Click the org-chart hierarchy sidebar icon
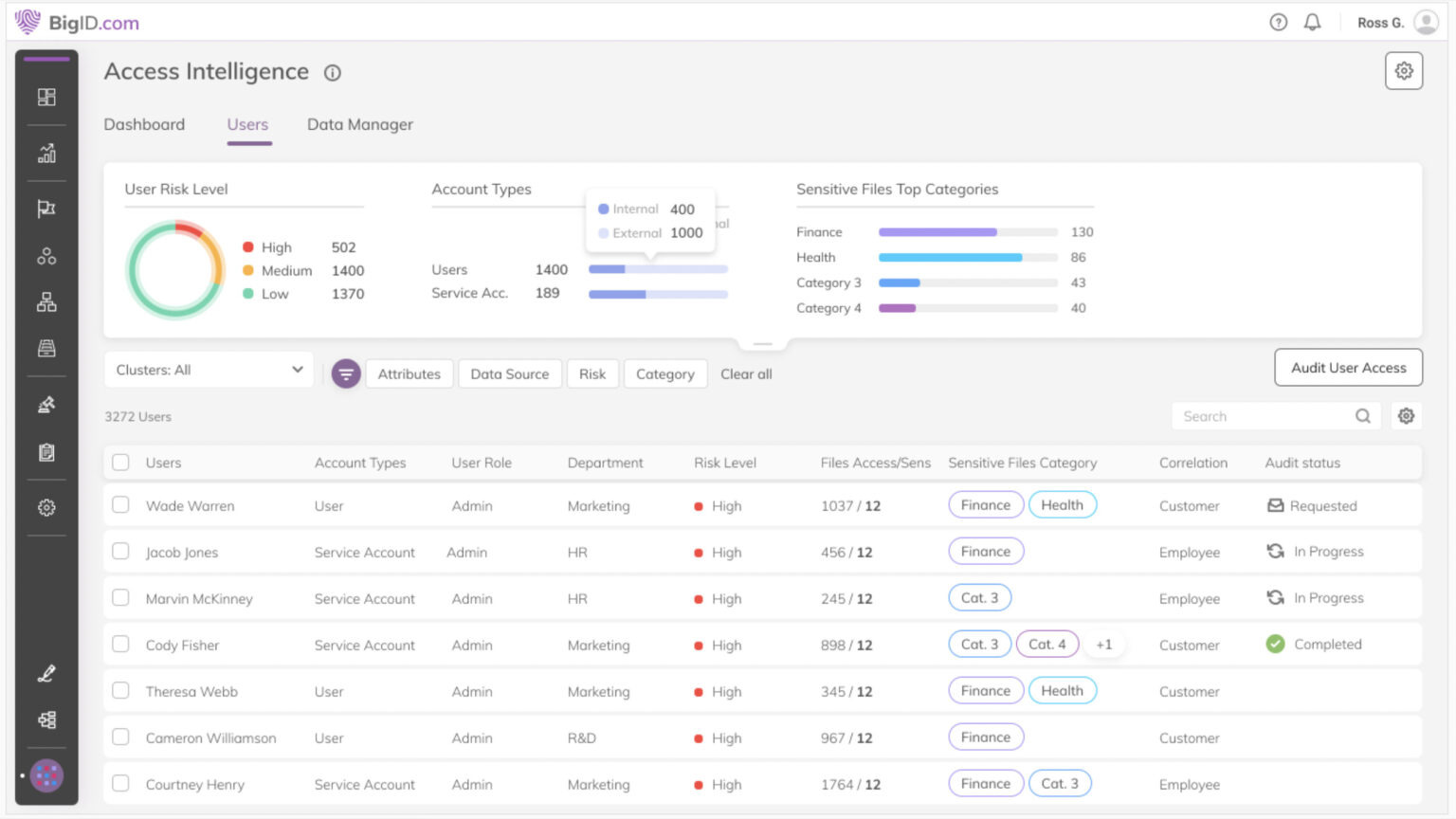Viewport: 1456px width, 819px height. pyautogui.click(x=45, y=301)
